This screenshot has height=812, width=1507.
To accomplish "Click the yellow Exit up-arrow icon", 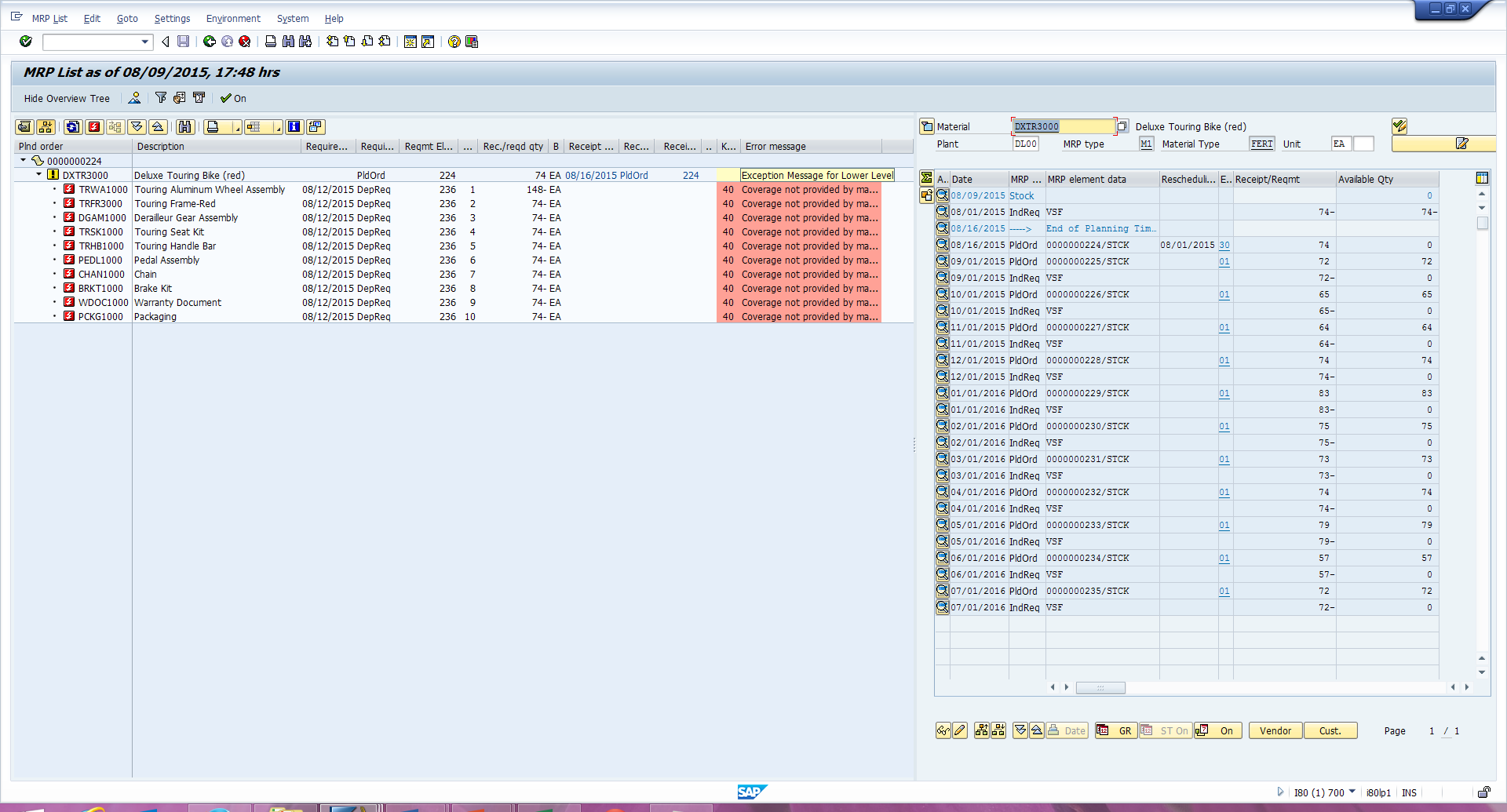I will [x=227, y=42].
